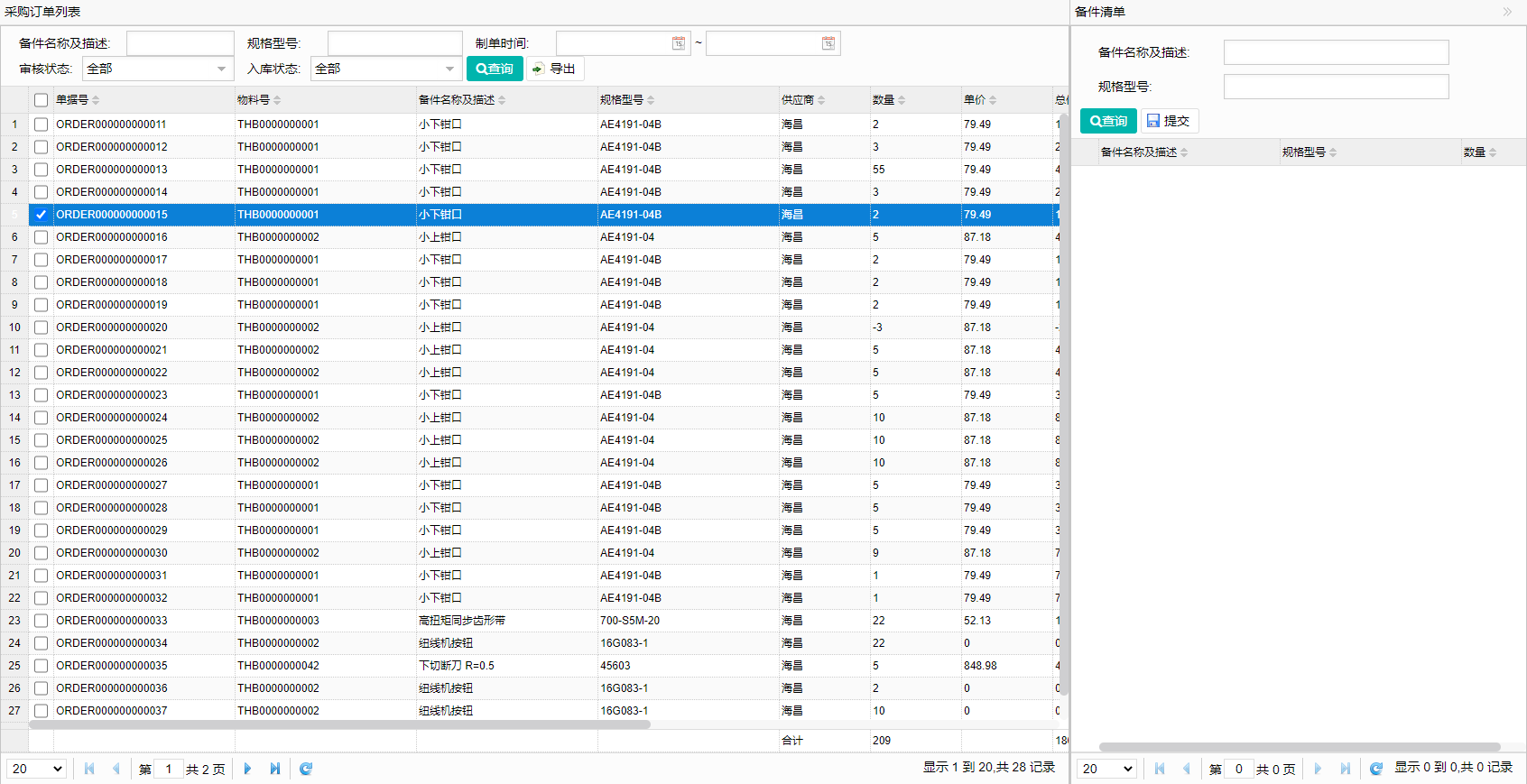Export the order list with 导出

(x=555, y=69)
